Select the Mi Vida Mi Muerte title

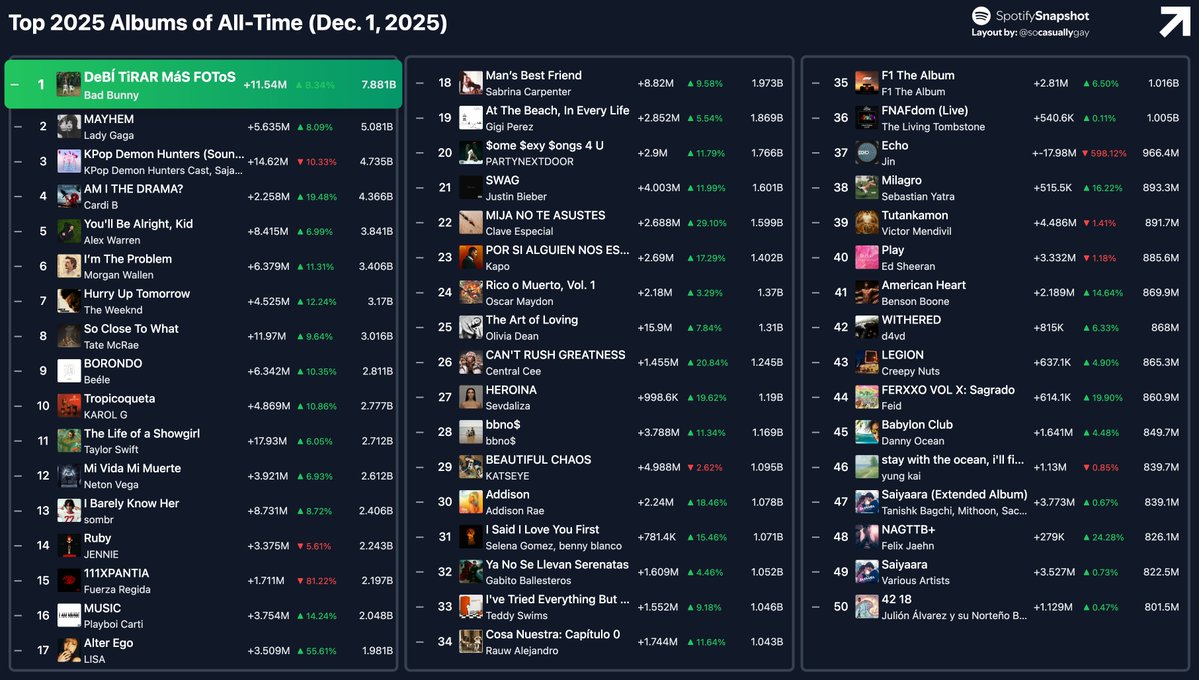pyautogui.click(x=132, y=468)
